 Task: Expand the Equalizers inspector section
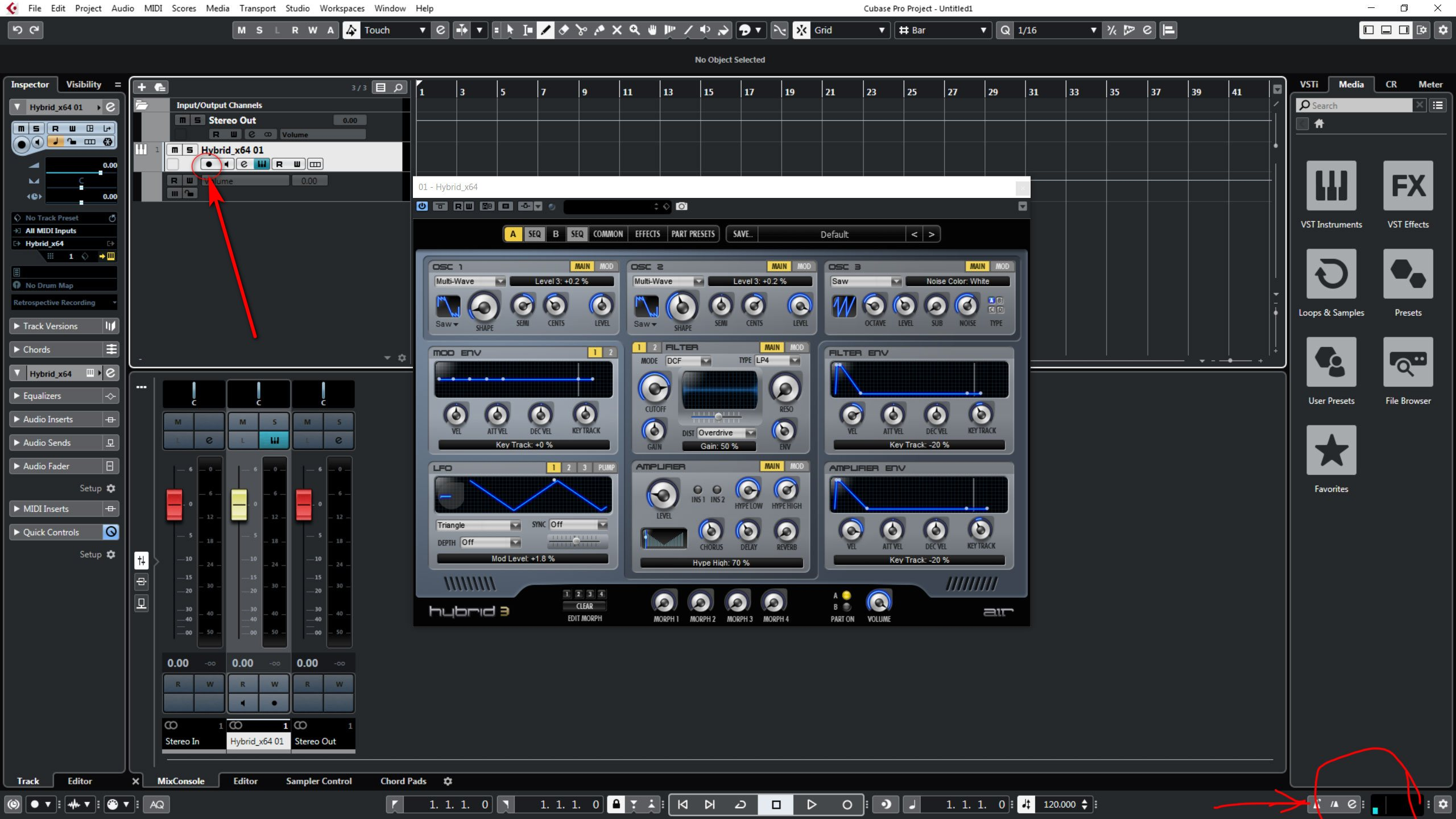(x=42, y=396)
